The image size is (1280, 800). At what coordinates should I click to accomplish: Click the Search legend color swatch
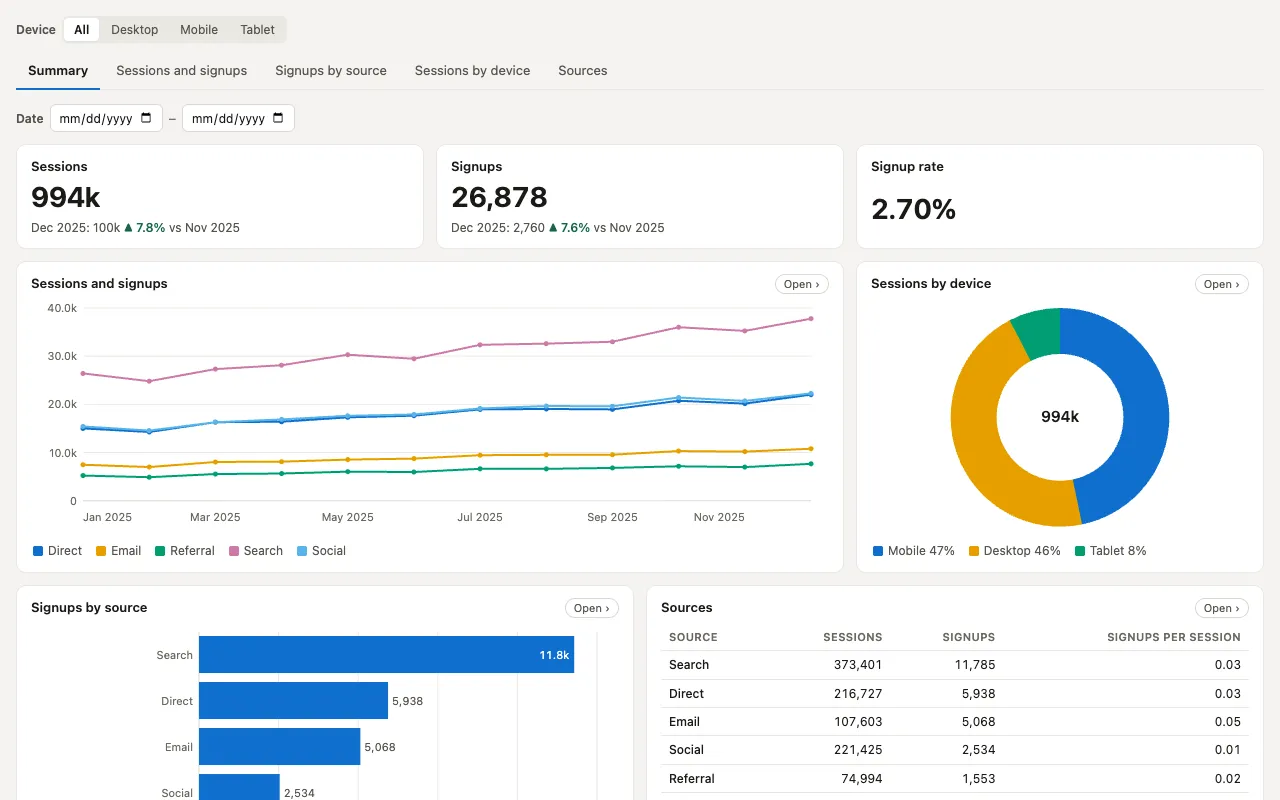[234, 551]
